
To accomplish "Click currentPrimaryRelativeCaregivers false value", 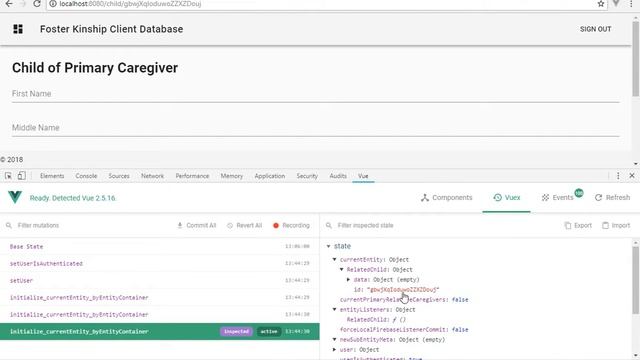I will (460, 300).
